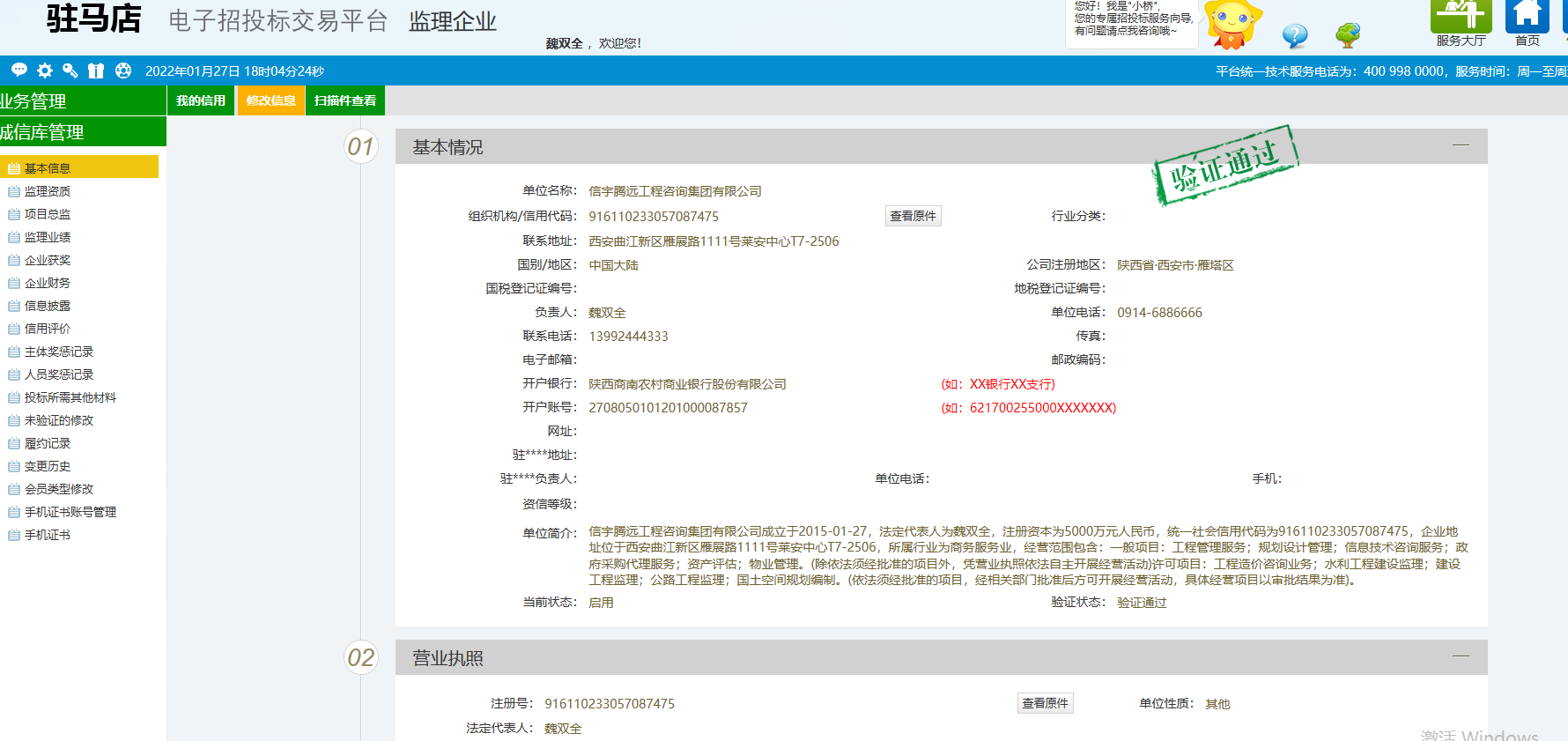The image size is (1568, 741).
Task: Click the contact phone 13992444333
Action: tap(628, 337)
